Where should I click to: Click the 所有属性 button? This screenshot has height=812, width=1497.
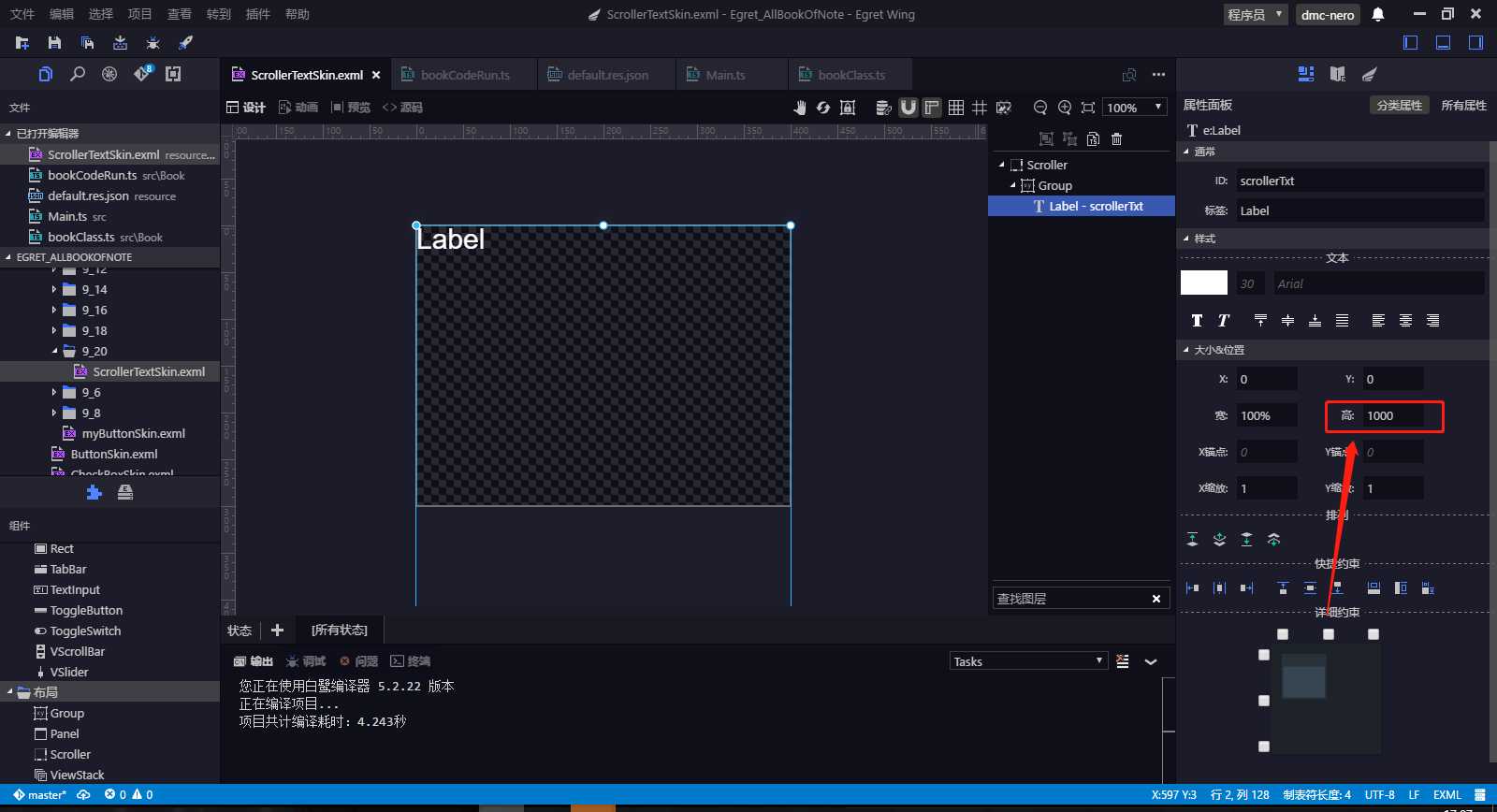coord(1463,106)
